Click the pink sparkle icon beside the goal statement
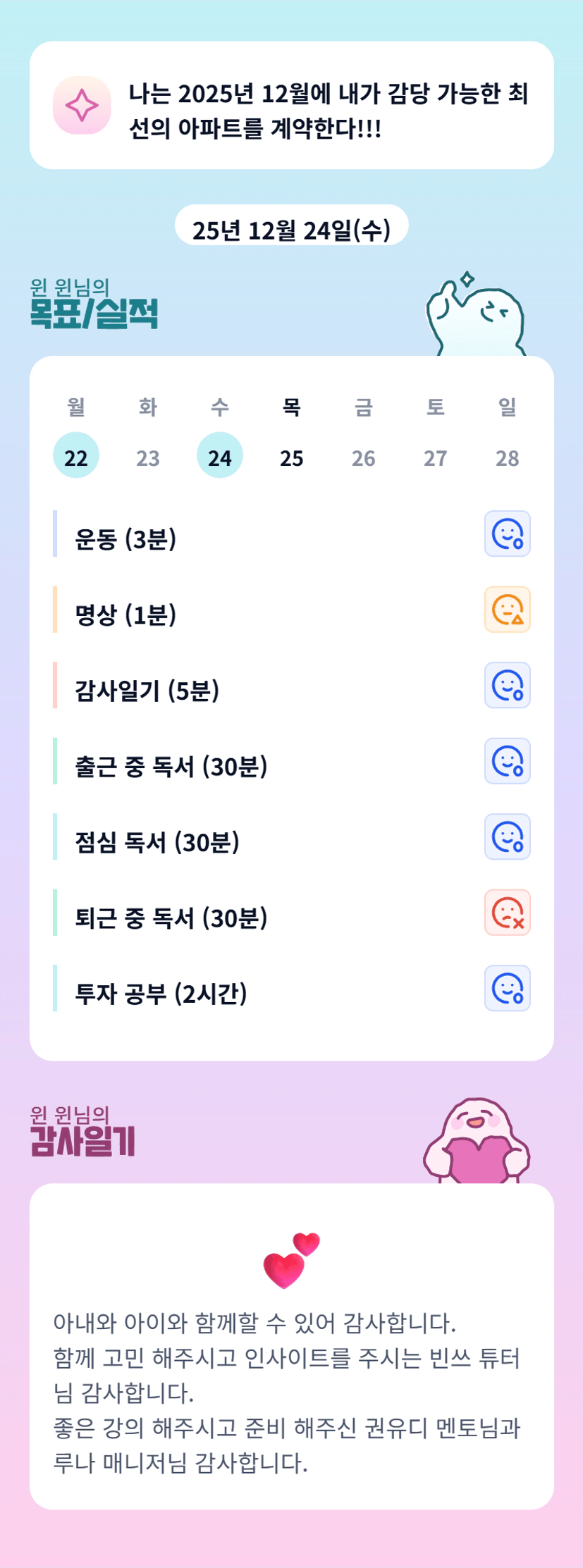The height and width of the screenshot is (1568, 583). 82,105
